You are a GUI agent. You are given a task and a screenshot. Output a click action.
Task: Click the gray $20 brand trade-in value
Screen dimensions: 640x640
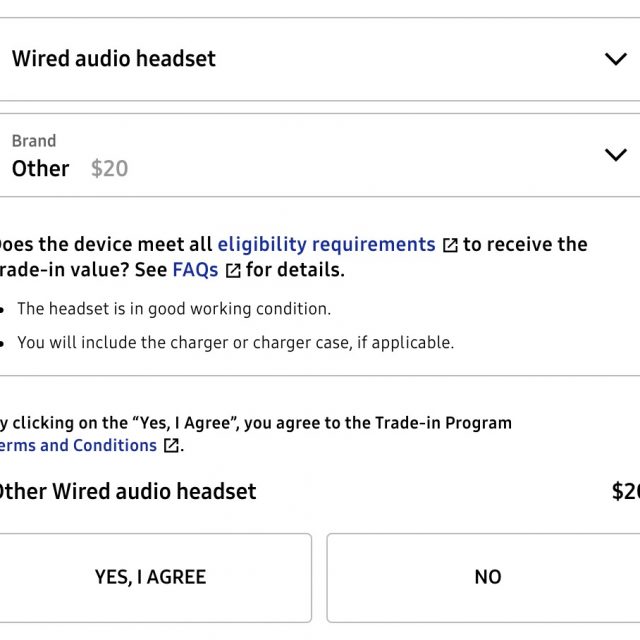point(109,169)
